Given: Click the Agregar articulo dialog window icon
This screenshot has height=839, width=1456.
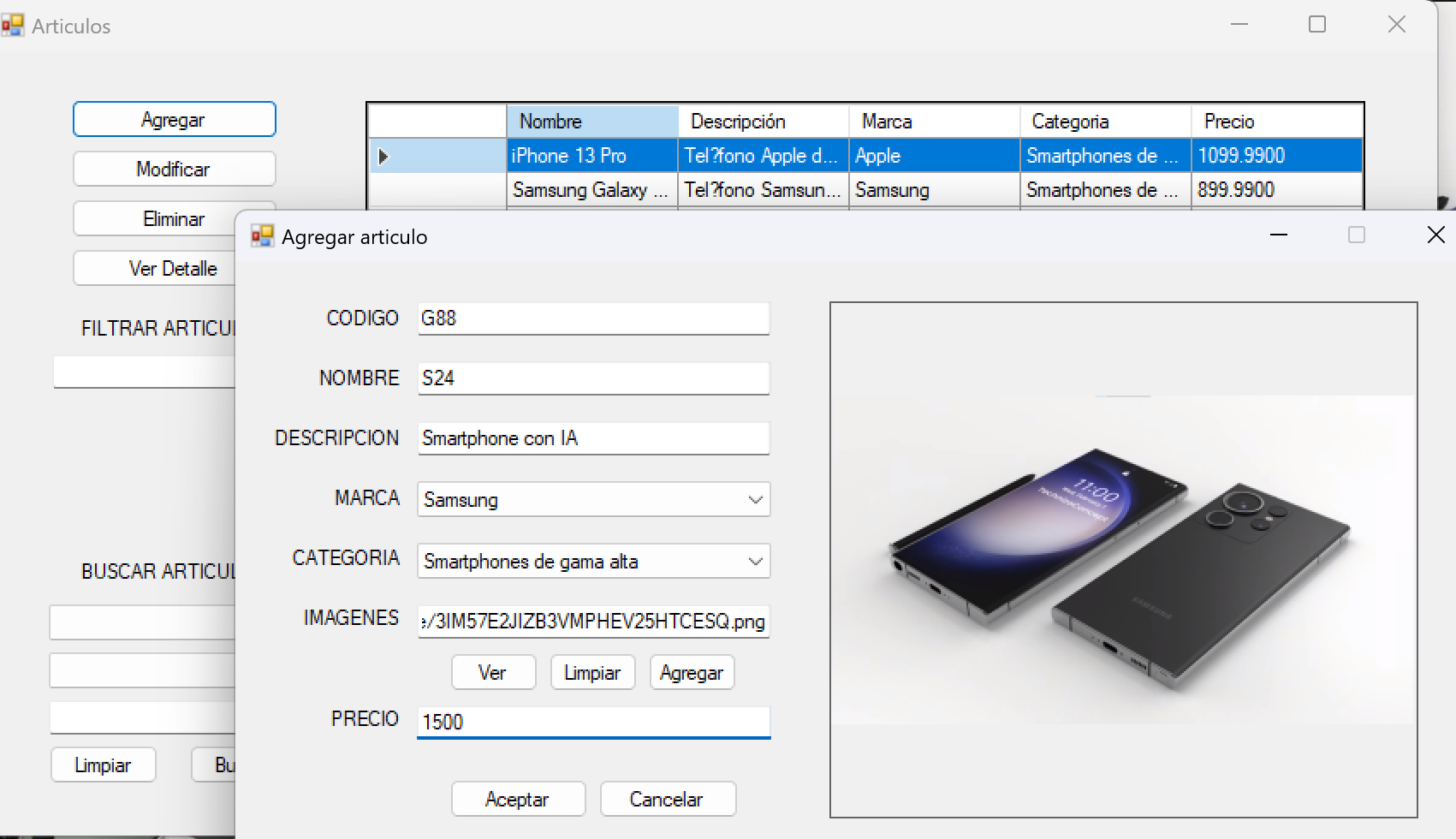Looking at the screenshot, I should (262, 236).
